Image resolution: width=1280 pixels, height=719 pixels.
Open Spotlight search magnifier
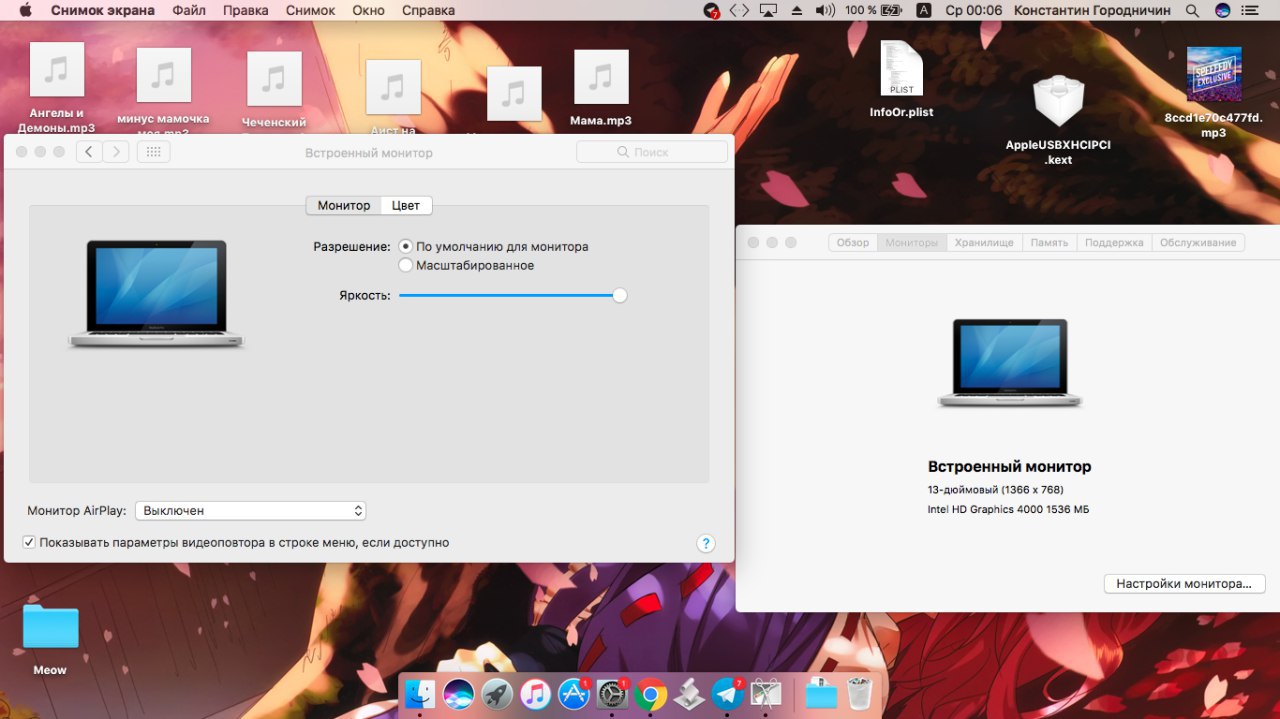tap(1192, 10)
